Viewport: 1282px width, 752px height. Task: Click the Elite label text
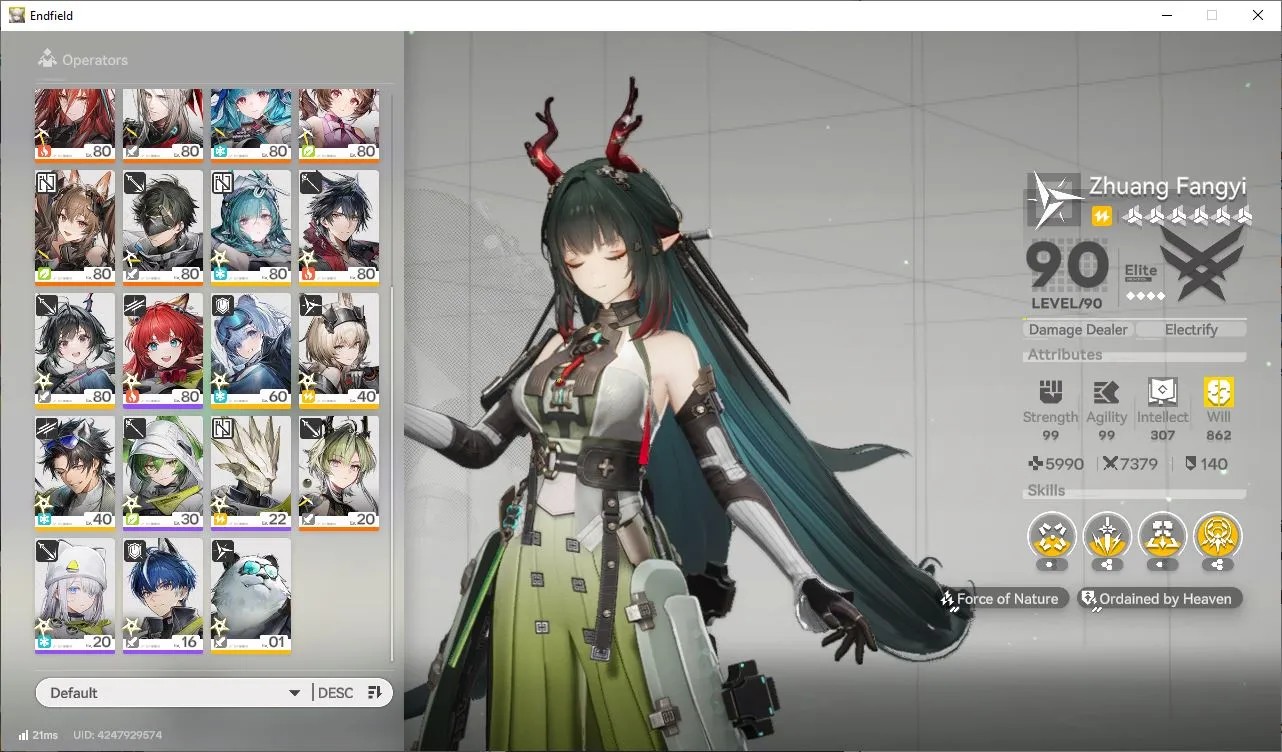click(1141, 270)
